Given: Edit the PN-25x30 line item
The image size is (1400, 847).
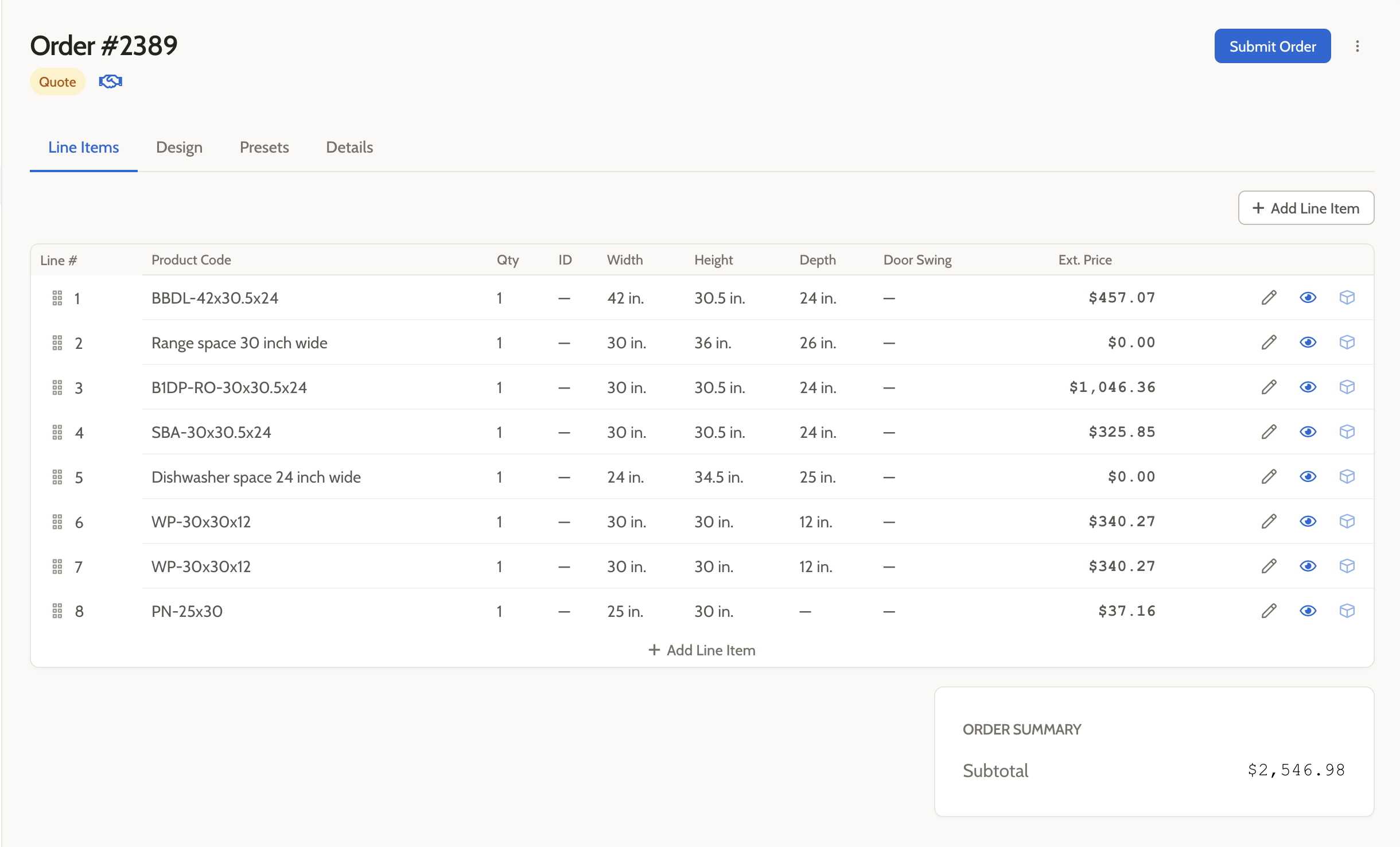Looking at the screenshot, I should point(1269,611).
